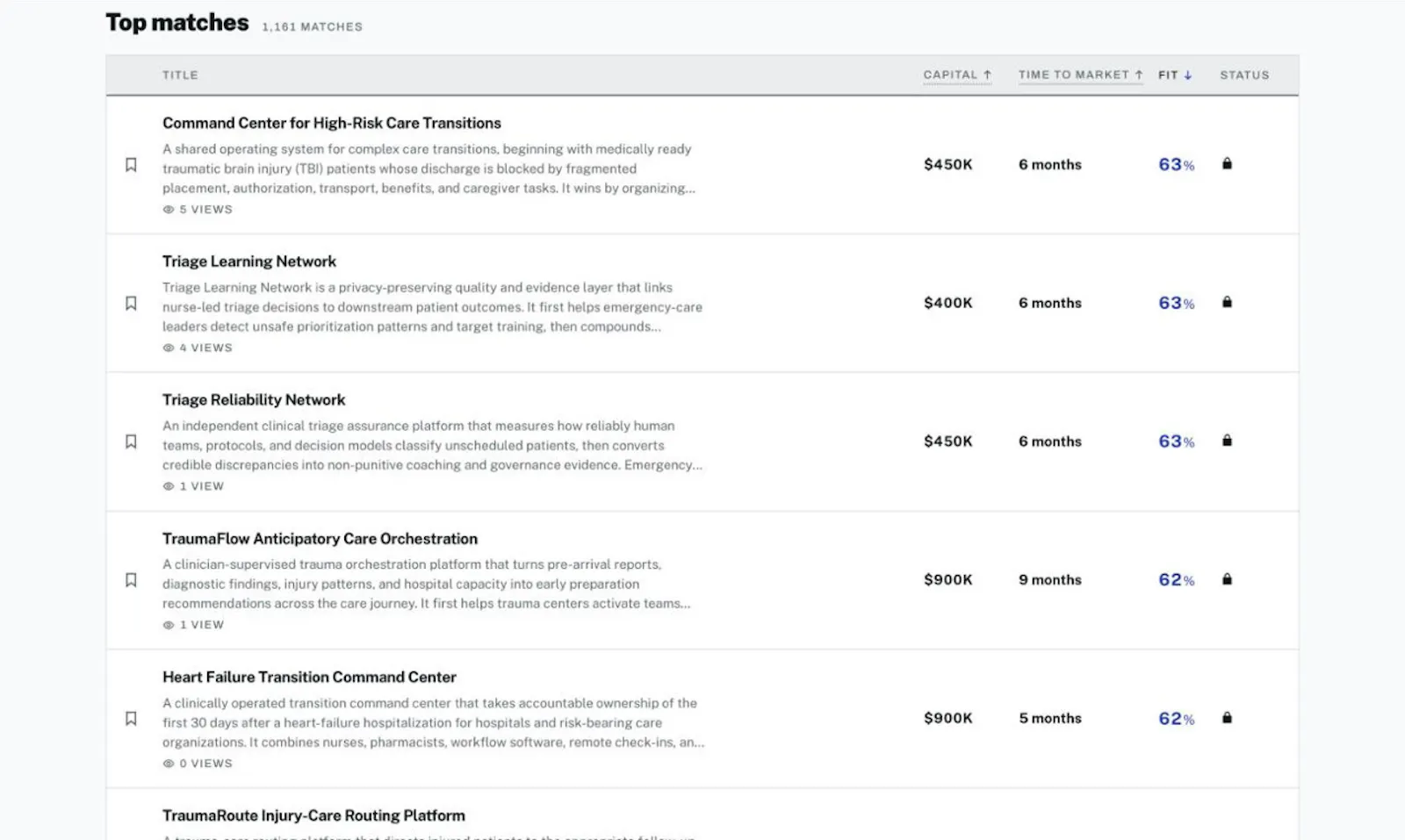Click the 1,161 MATCHES count
Image resolution: width=1405 pixels, height=840 pixels.
[312, 26]
